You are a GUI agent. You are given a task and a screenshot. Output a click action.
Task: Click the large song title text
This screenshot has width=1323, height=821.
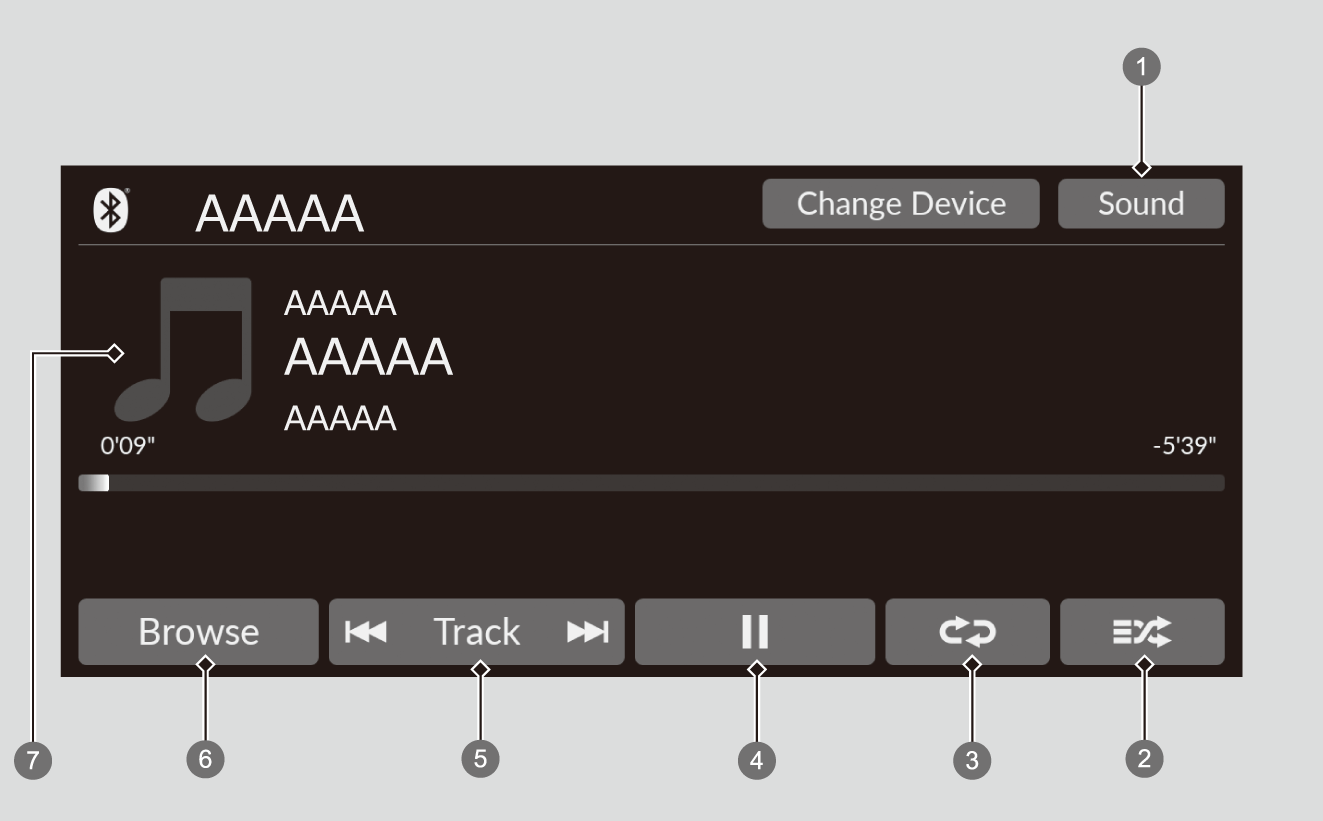(x=368, y=357)
